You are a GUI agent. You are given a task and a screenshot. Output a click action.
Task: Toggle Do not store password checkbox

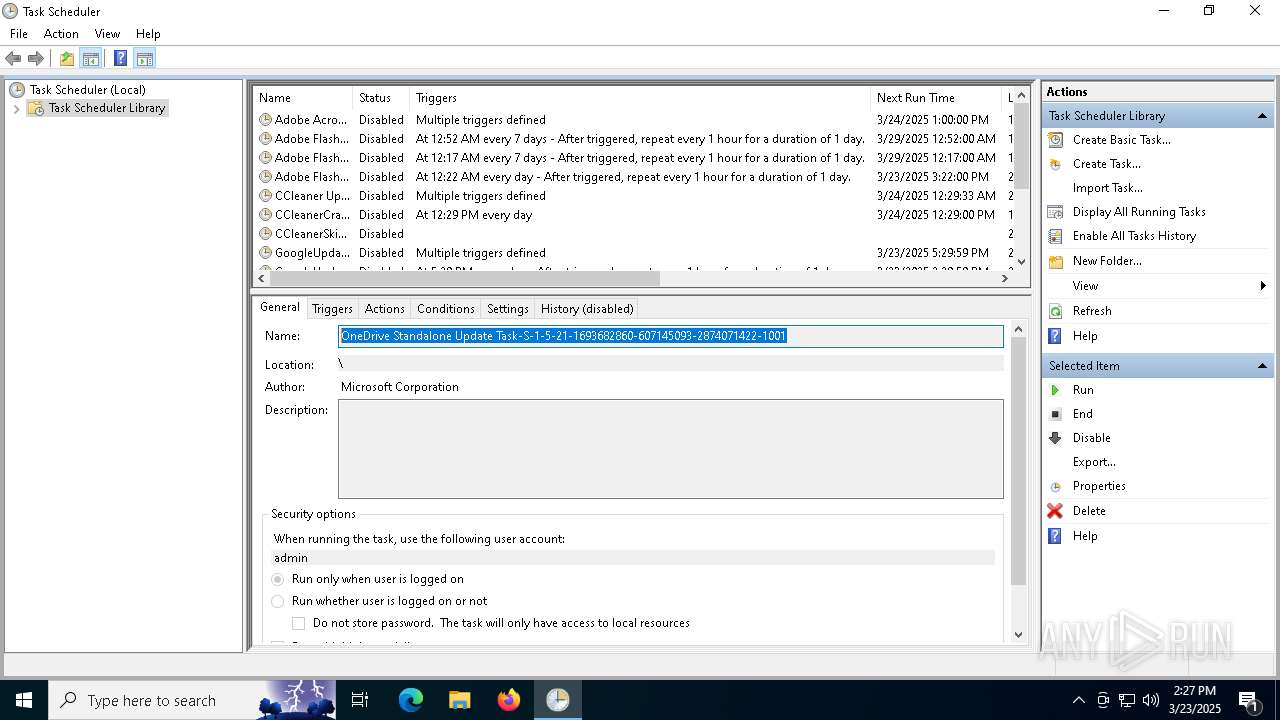point(298,623)
